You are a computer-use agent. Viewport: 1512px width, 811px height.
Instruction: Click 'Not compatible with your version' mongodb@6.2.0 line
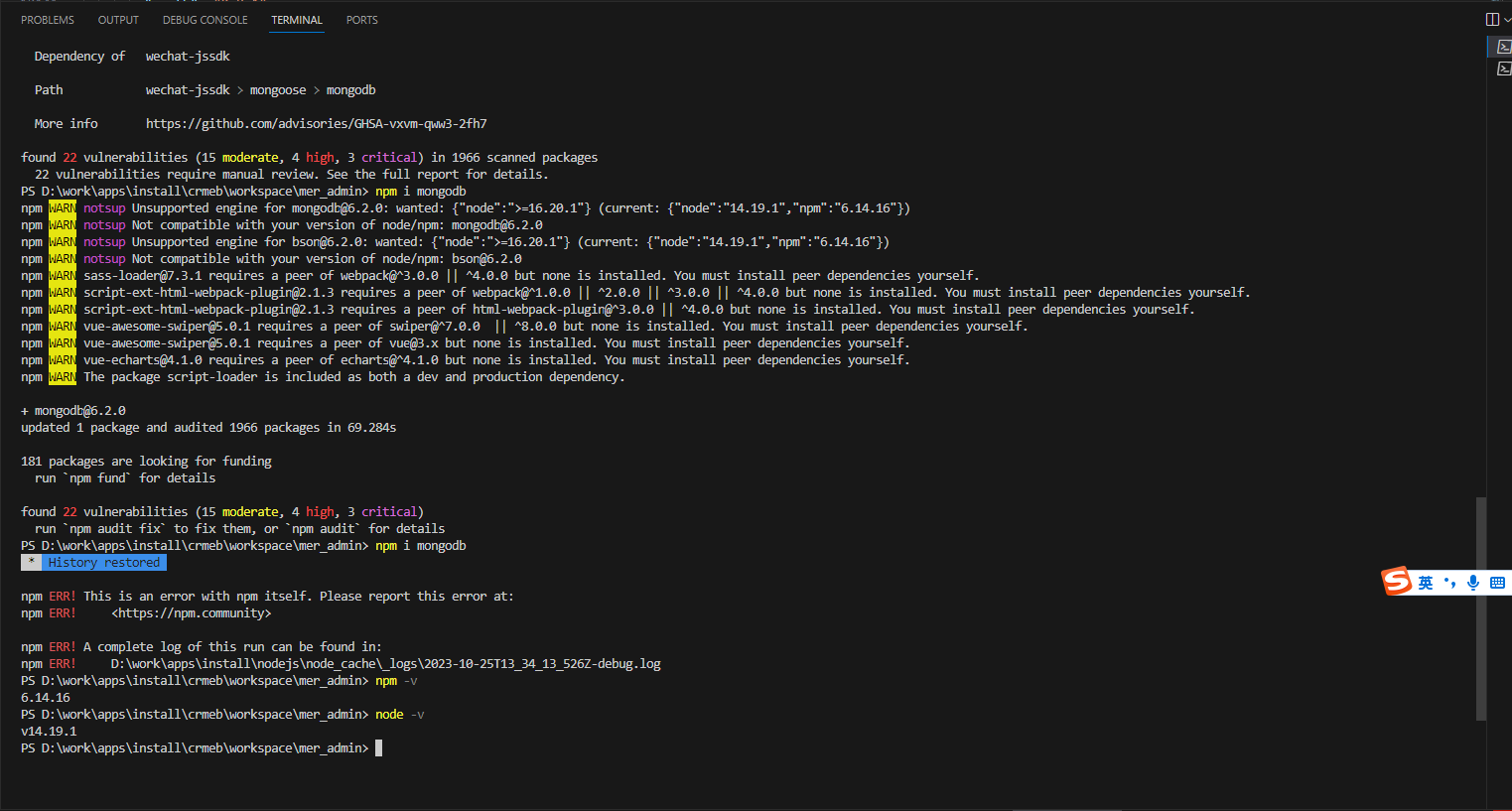pos(282,225)
